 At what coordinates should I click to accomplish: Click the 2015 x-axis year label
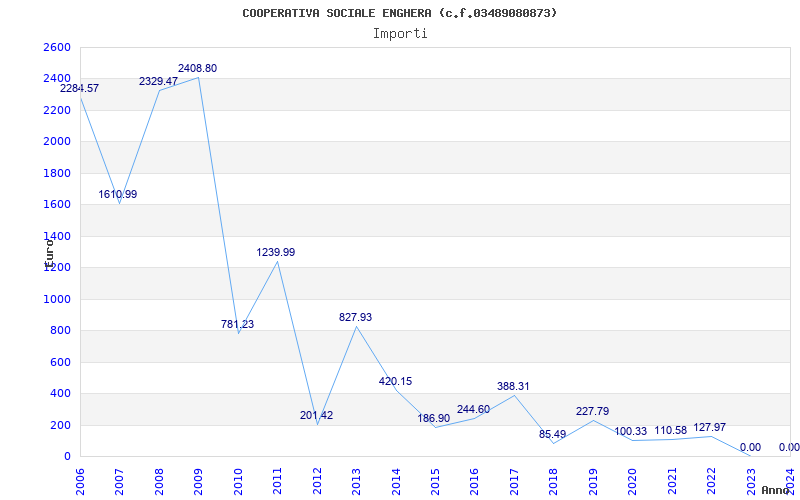435,482
